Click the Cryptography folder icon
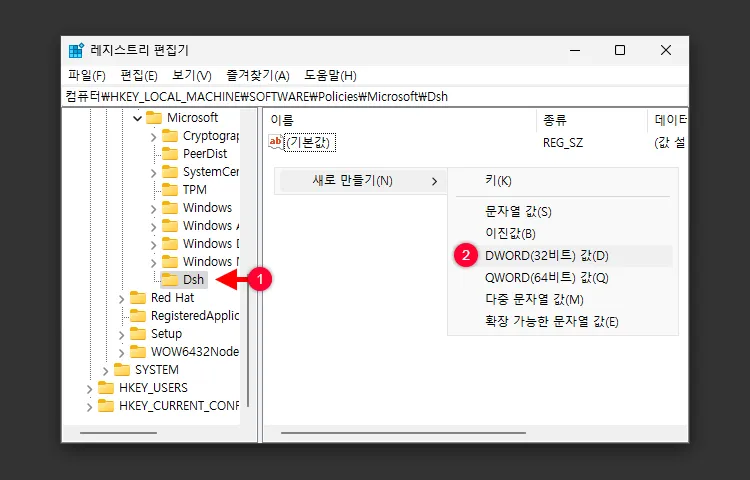Screen dimensions: 750x480 170,136
